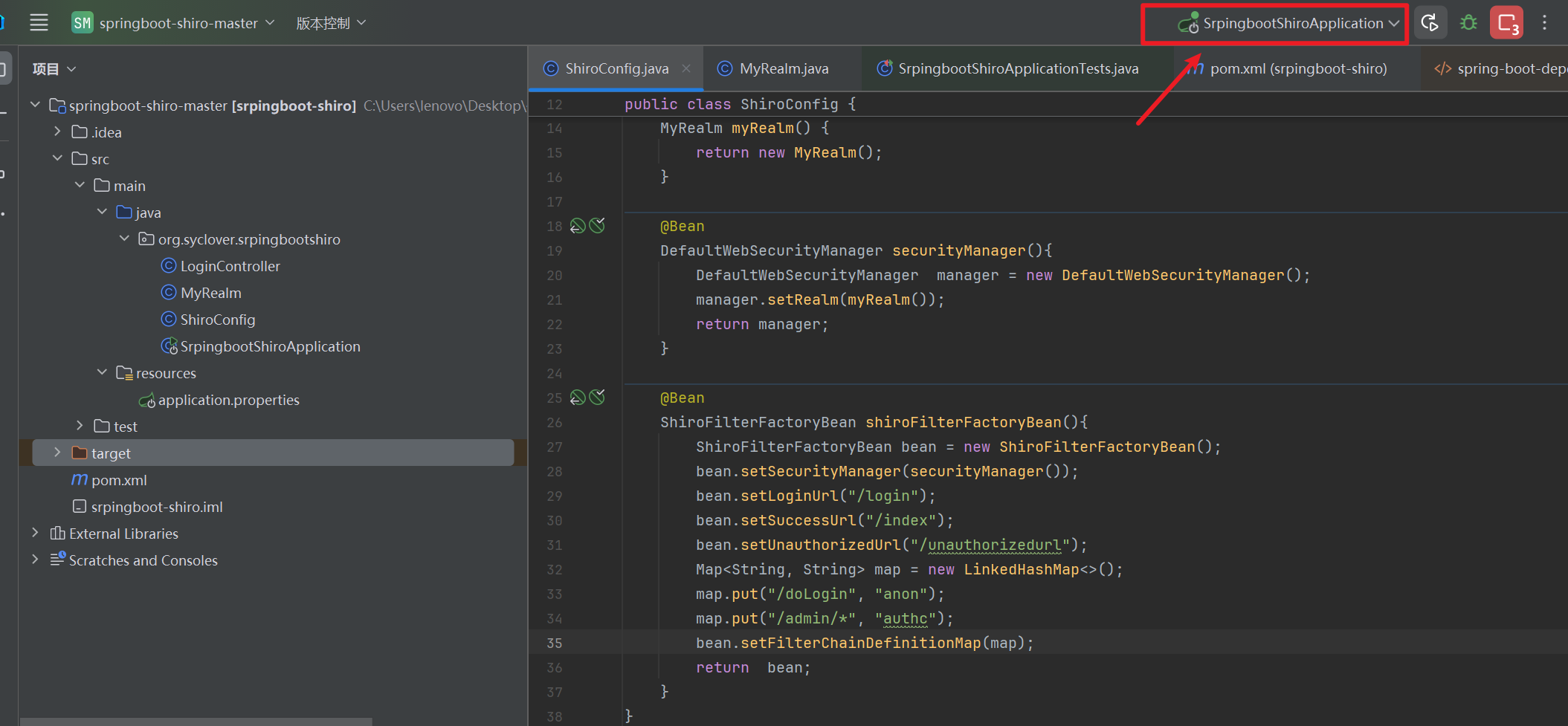
Task: Click the SrpingbootShiroApplication class icon in the tree
Action: tap(170, 346)
